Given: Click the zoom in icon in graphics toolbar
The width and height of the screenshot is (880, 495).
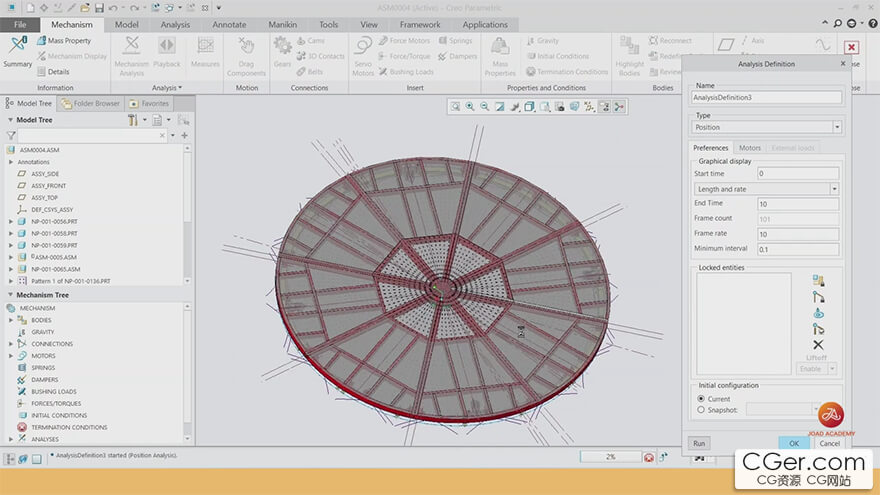Looking at the screenshot, I should click(470, 107).
